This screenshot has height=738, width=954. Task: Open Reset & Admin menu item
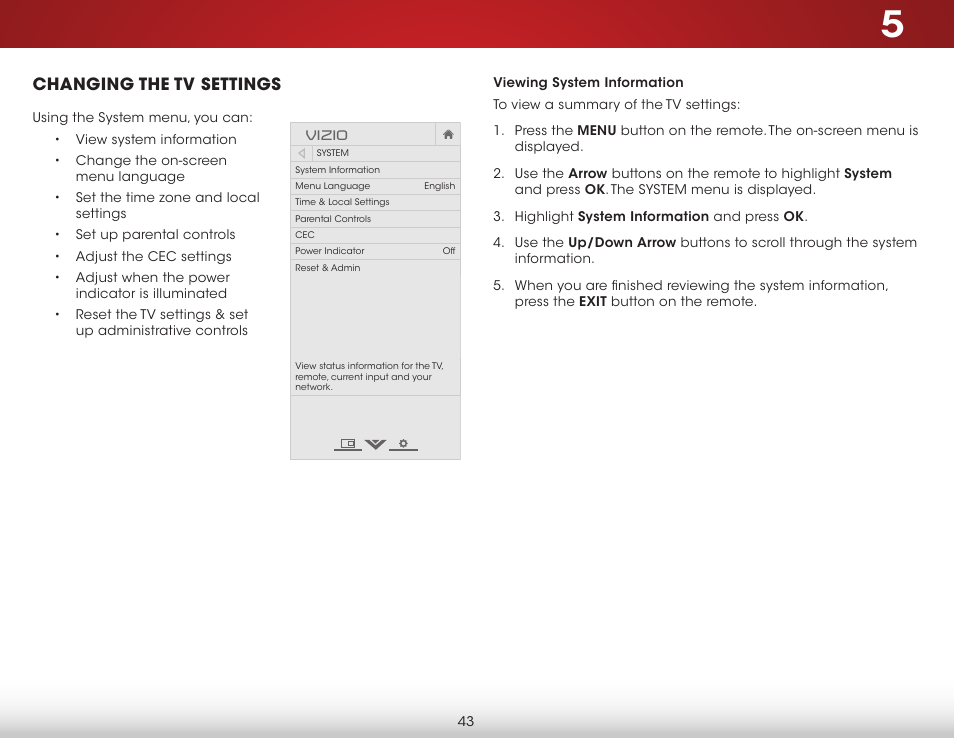tap(375, 268)
